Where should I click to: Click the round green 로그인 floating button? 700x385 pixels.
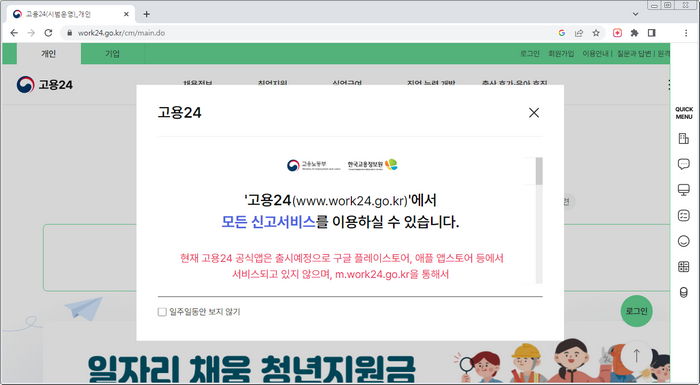coord(637,311)
